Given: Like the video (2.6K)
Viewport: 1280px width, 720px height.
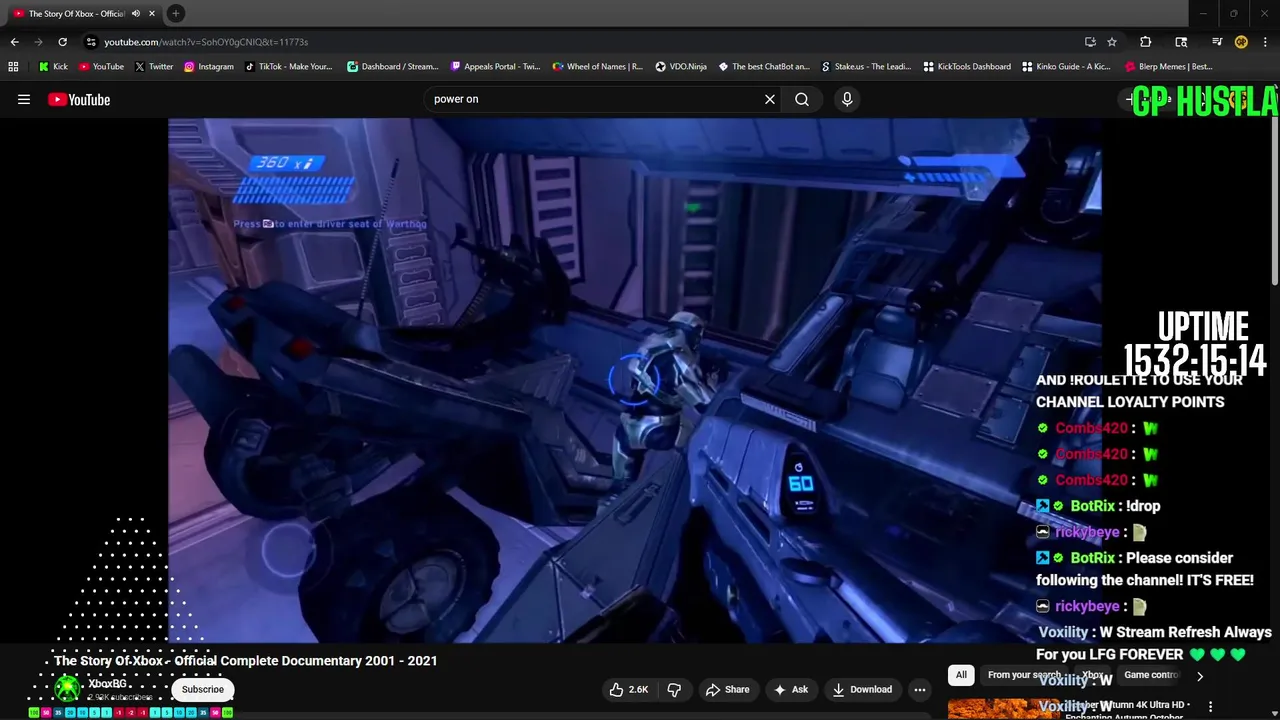Looking at the screenshot, I should pyautogui.click(x=629, y=689).
